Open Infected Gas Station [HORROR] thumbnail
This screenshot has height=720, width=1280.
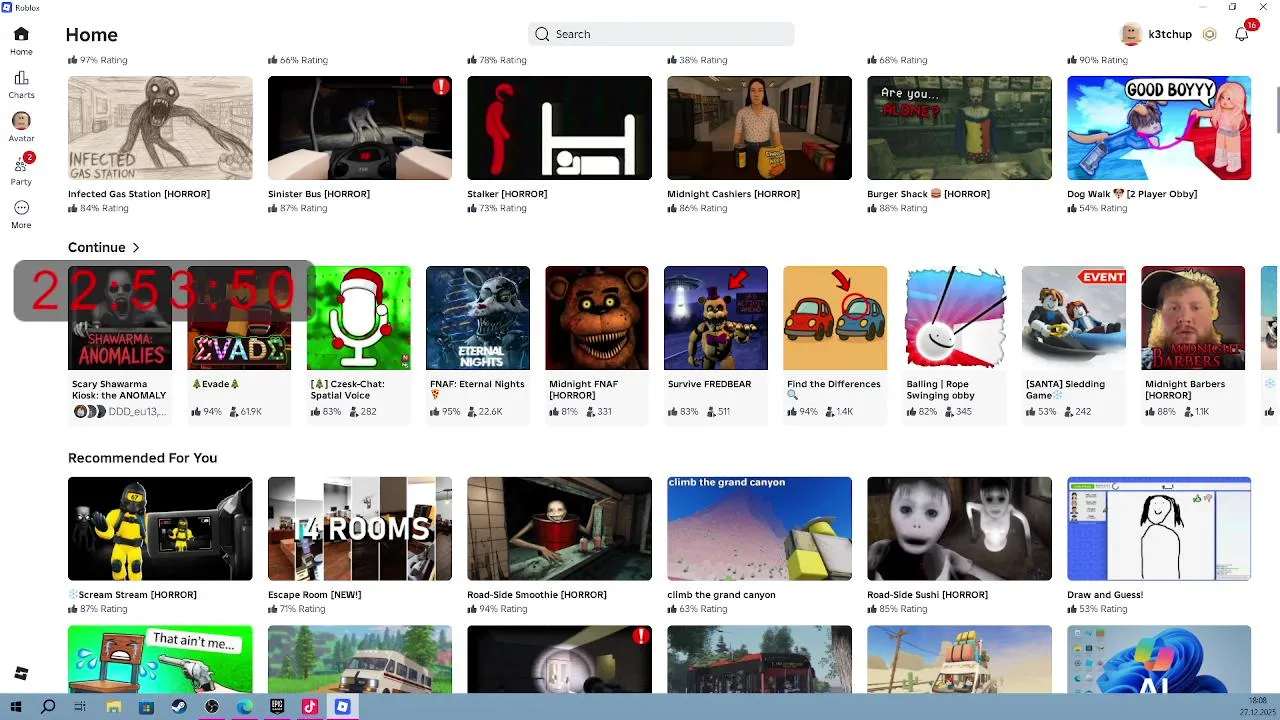point(160,128)
